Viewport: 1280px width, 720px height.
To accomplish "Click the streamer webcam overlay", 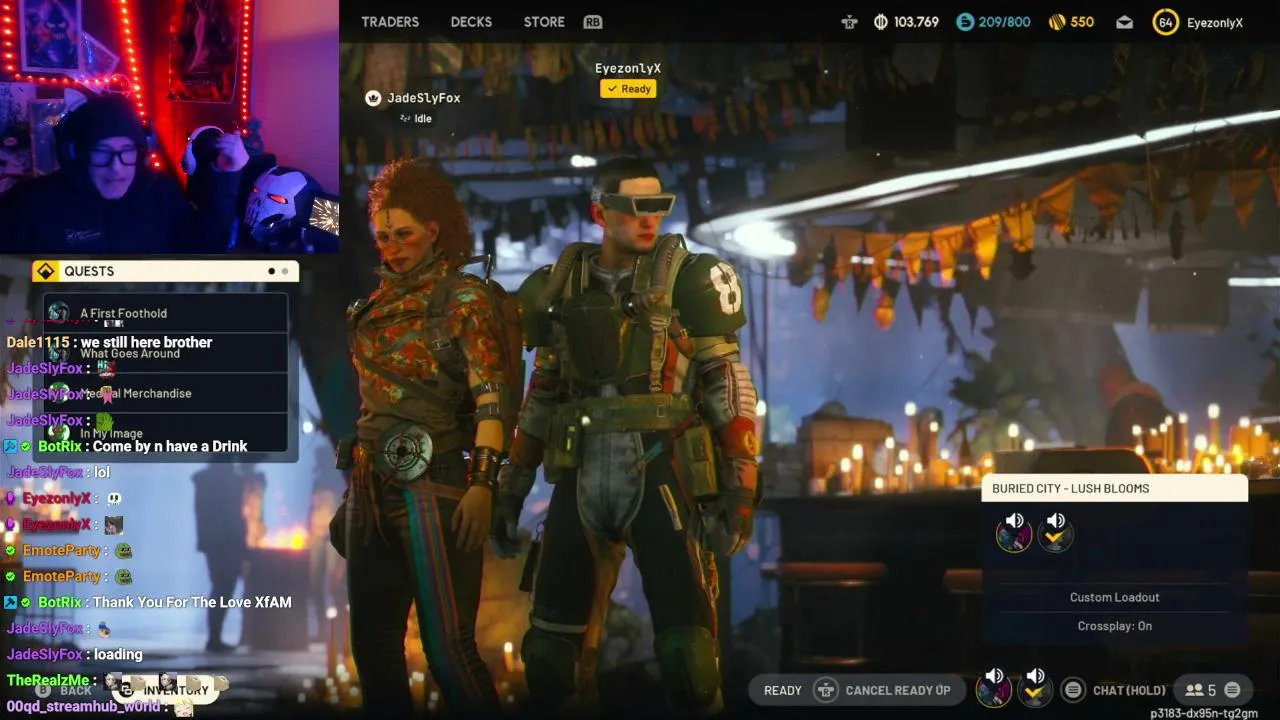I will (170, 127).
